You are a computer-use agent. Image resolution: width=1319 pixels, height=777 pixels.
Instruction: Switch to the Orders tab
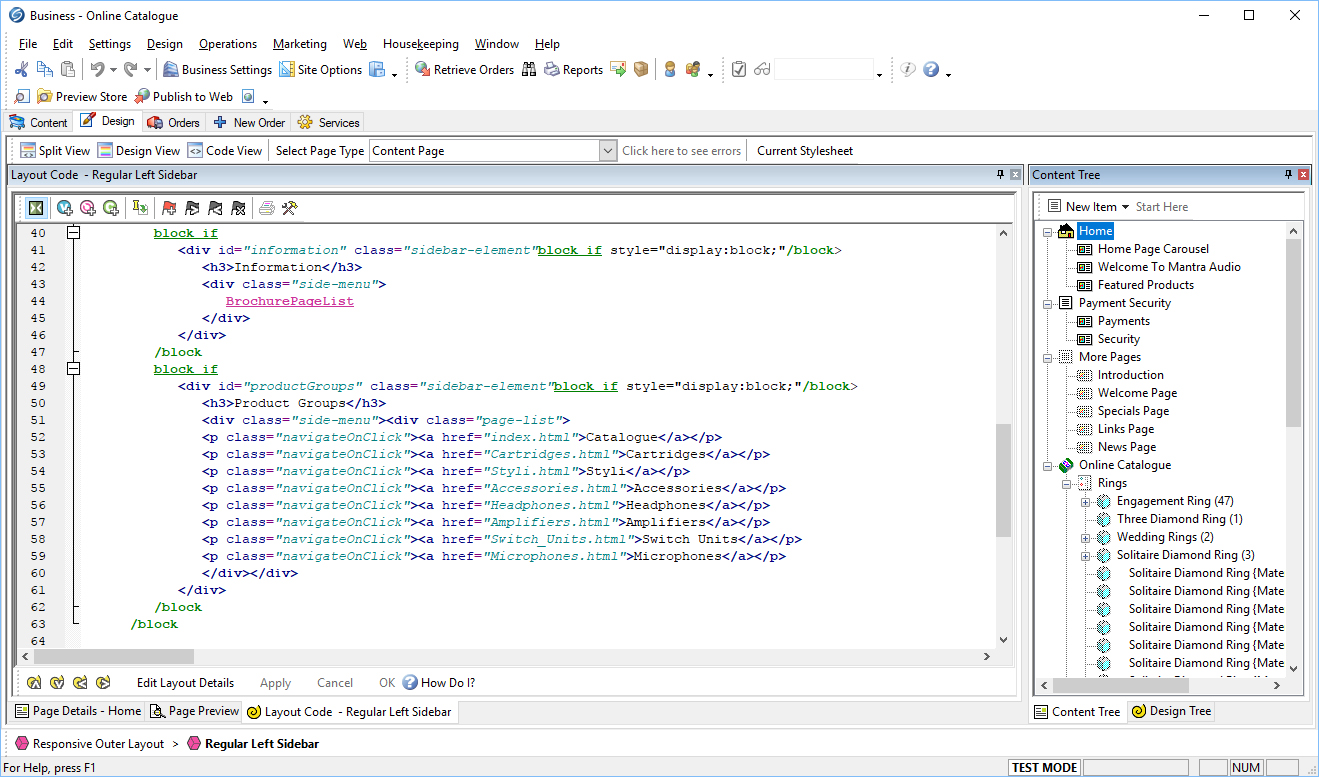[173, 122]
